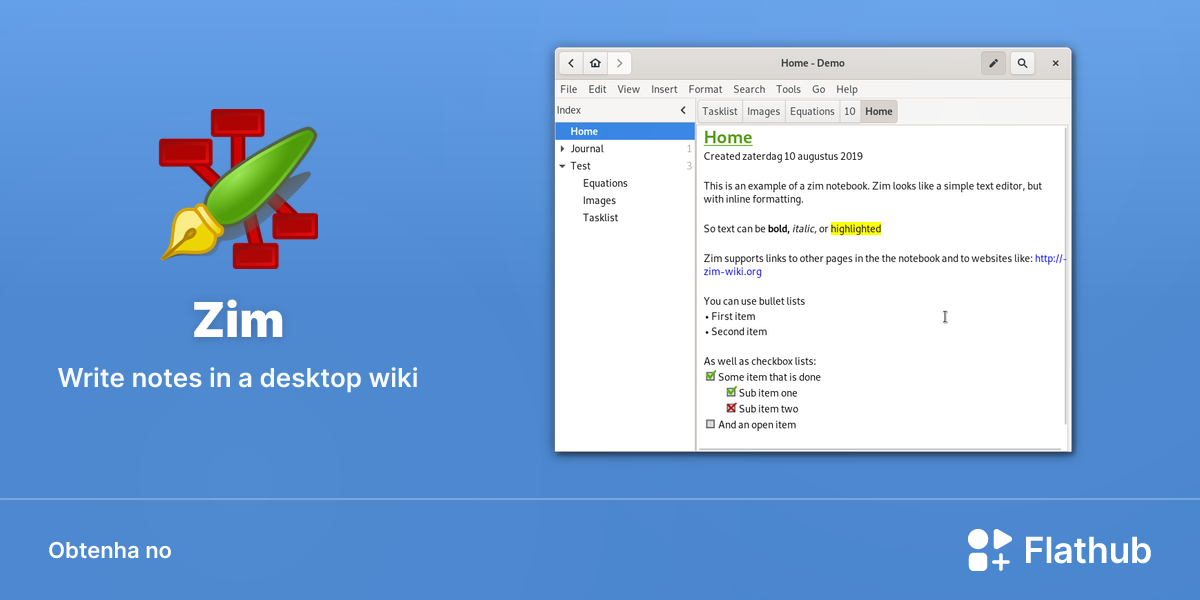Toggle the 'Sub item one' checkbox
The image size is (1200, 600).
coord(731,393)
